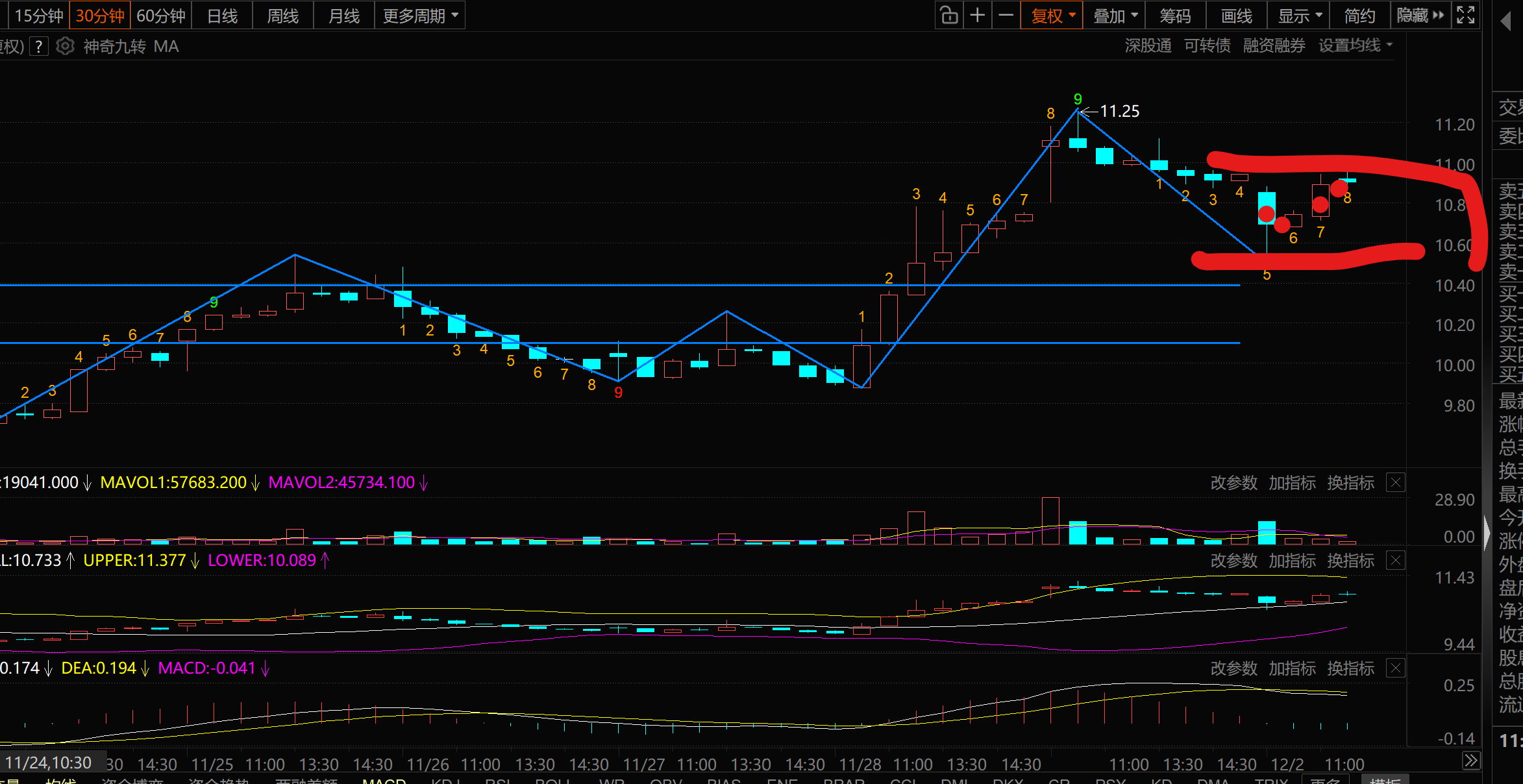Image resolution: width=1523 pixels, height=784 pixels.
Task: Expand the 更多周期 dropdown
Action: [x=420, y=16]
